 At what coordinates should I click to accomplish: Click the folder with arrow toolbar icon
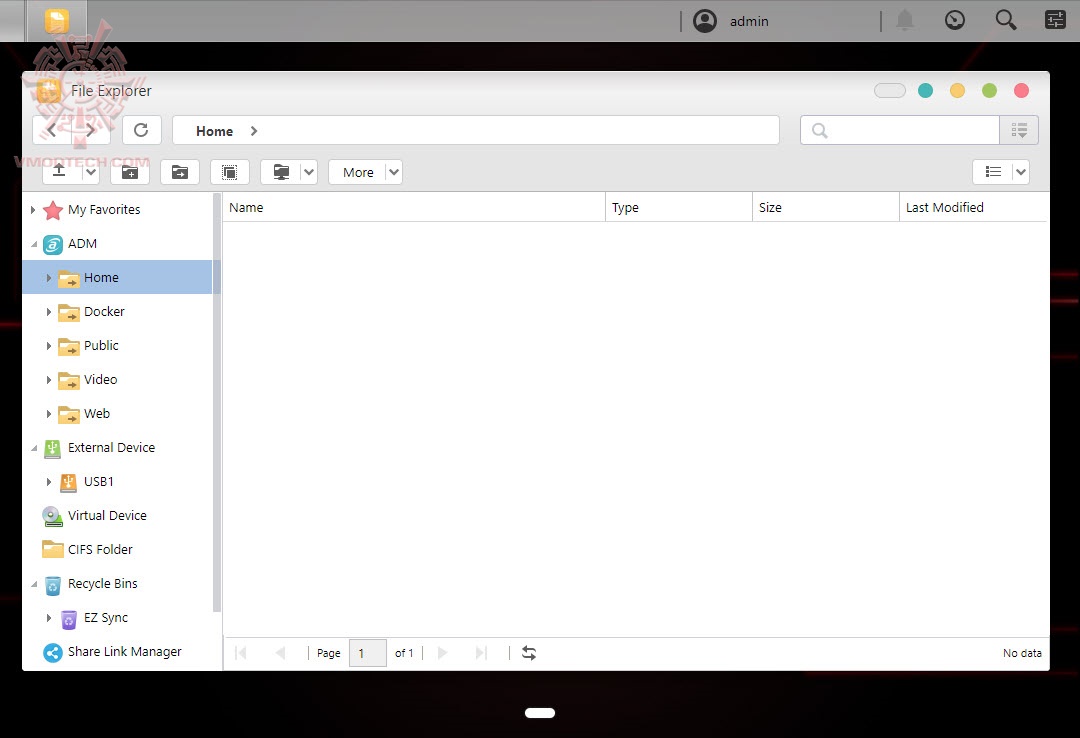[180, 172]
